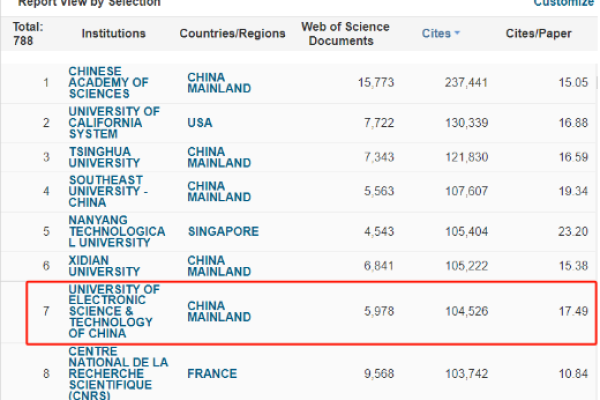
Task: Click China Mainland link in Xidian row
Action: pyautogui.click(x=219, y=266)
